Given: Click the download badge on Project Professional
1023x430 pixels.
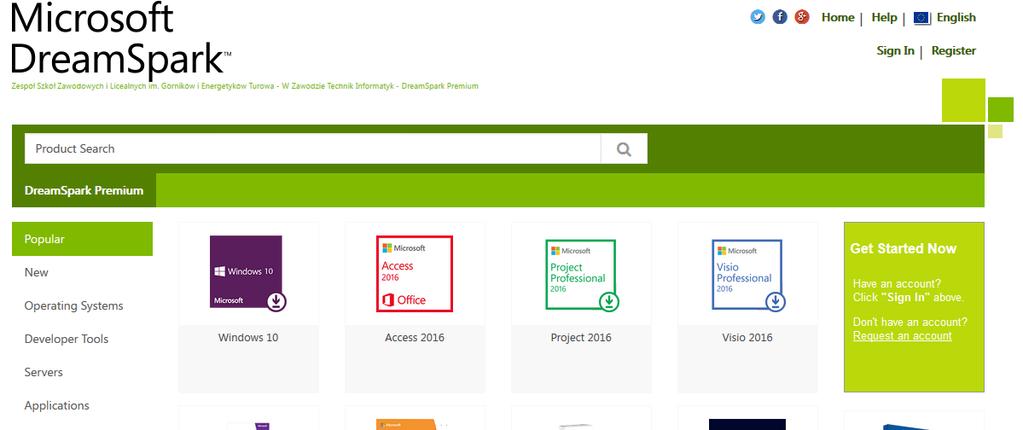Looking at the screenshot, I should point(609,301).
